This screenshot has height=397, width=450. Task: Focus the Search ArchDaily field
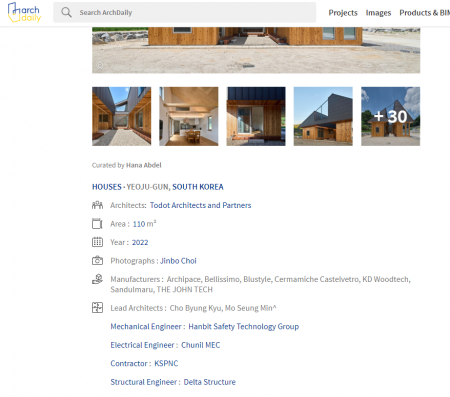click(185, 13)
